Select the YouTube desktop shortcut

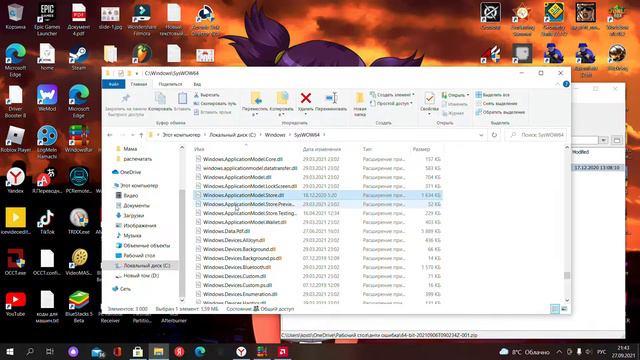click(x=16, y=304)
